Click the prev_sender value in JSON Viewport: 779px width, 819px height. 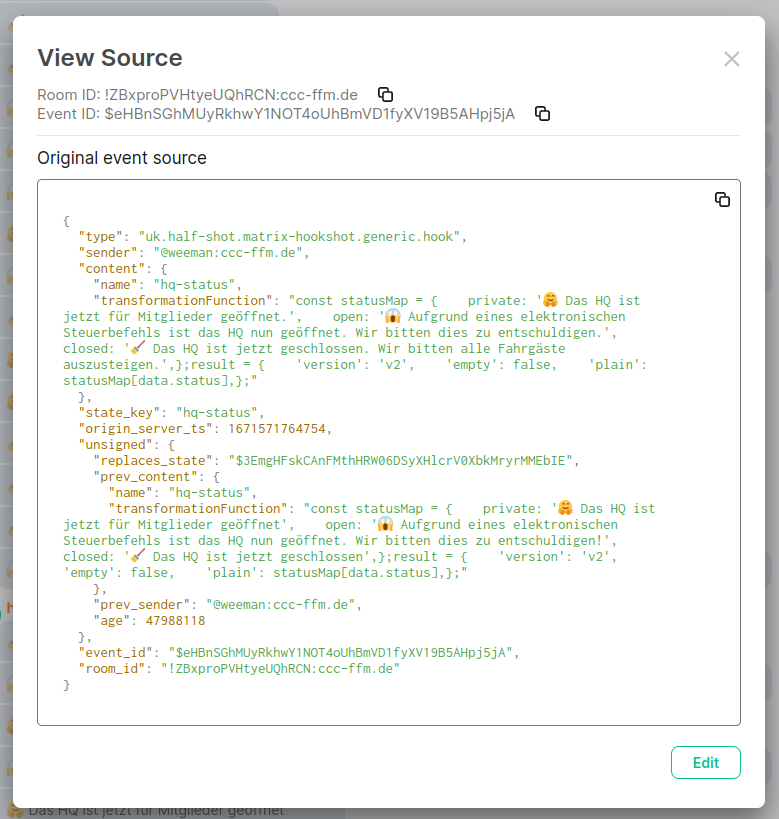[281, 605]
